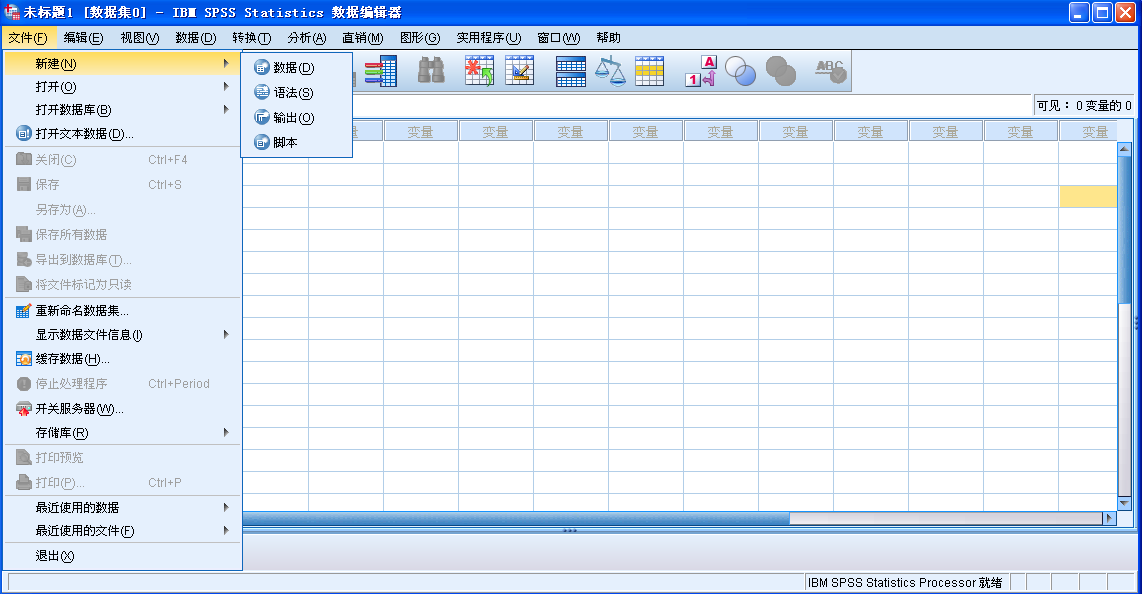1142x594 pixels.
Task: Open the 分析 menu in the menu bar
Action: (x=306, y=38)
